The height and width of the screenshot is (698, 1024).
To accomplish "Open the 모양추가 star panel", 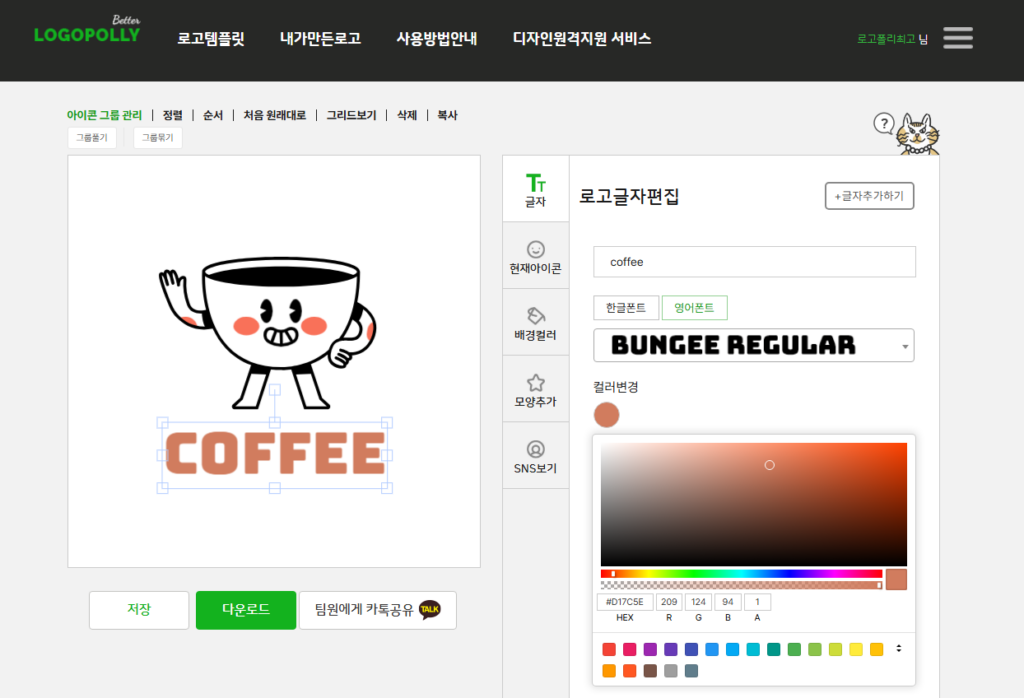I will pos(536,390).
